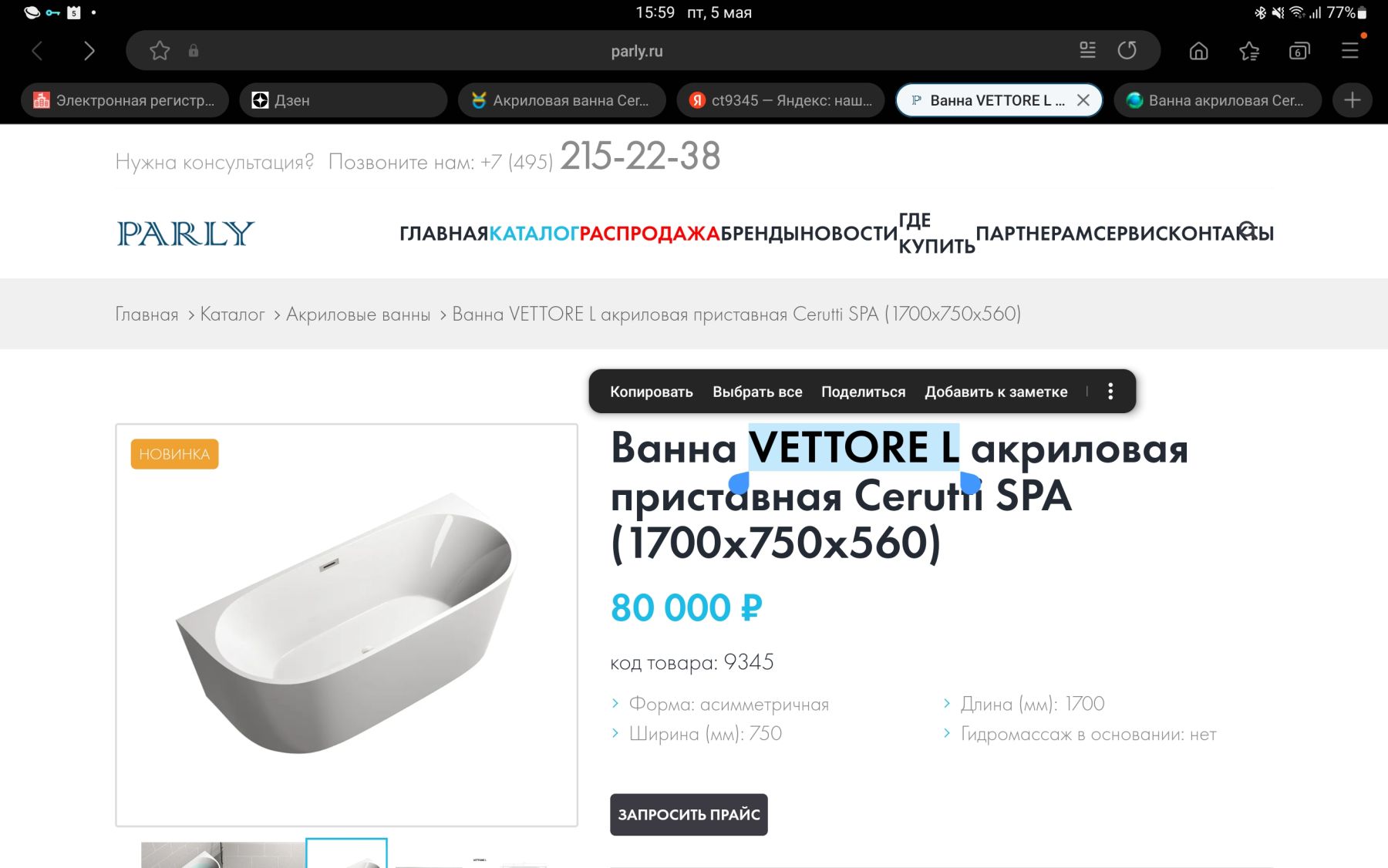The width and height of the screenshot is (1388, 868).
Task: Go to browser home page icon
Action: (x=1199, y=51)
